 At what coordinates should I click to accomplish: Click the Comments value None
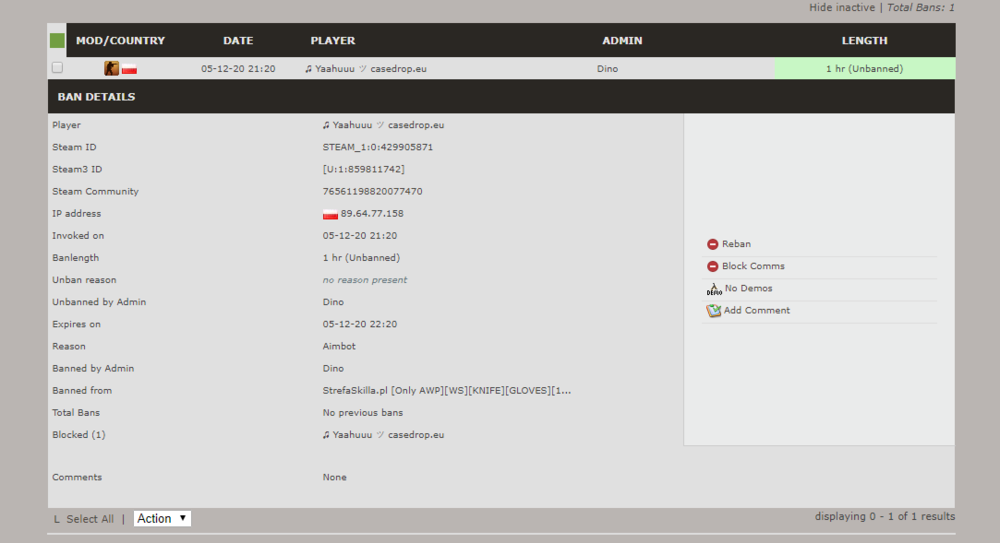coord(334,477)
